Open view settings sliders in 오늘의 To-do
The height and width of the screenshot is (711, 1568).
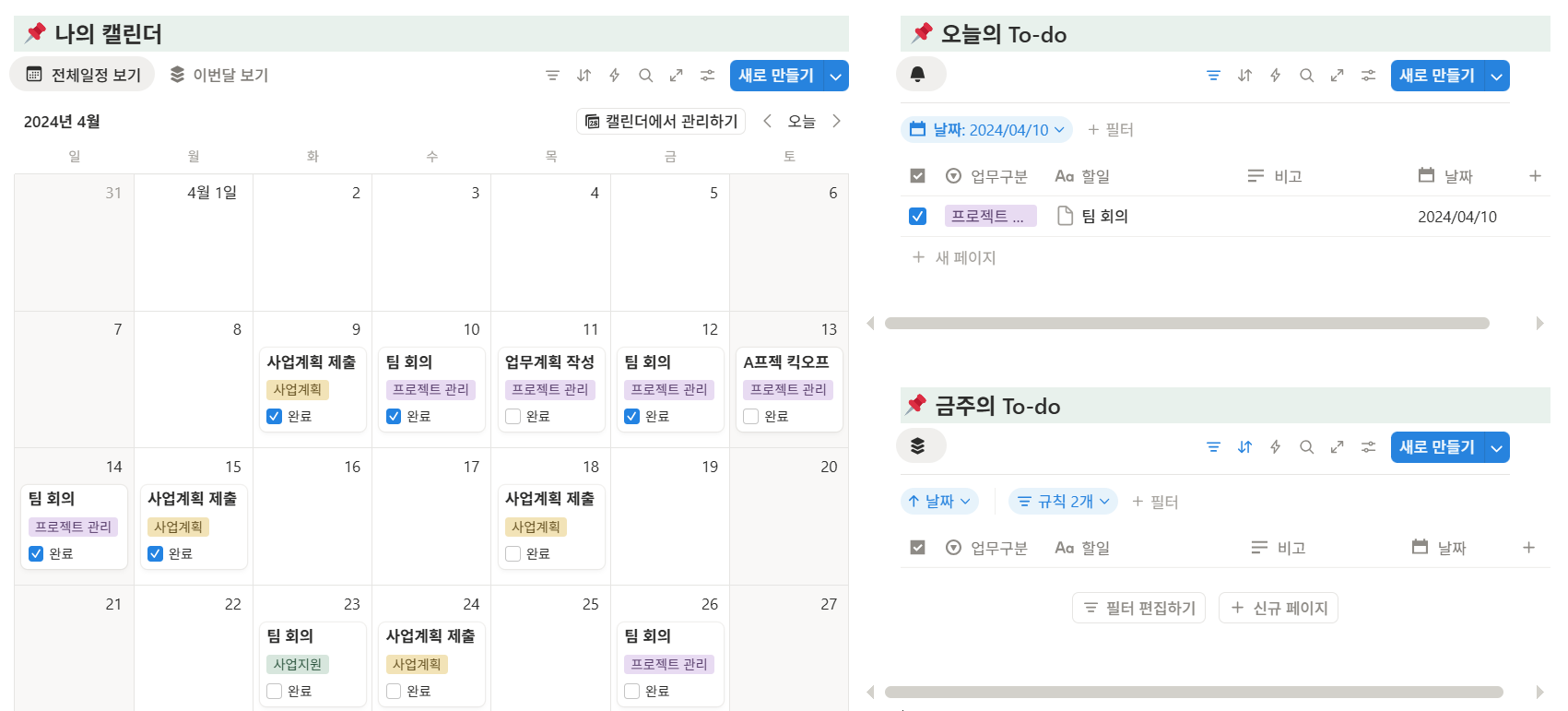[x=1367, y=75]
